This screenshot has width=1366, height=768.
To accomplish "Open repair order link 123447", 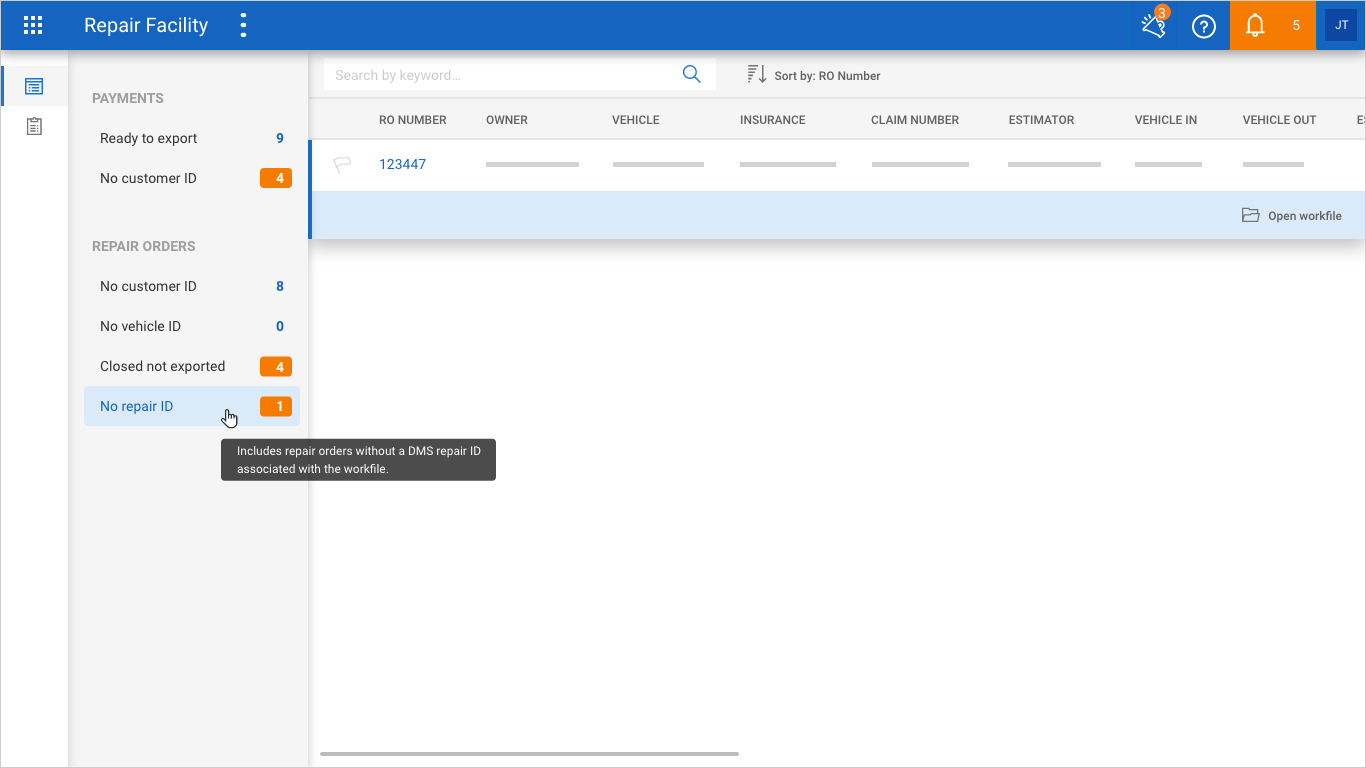I will pyautogui.click(x=402, y=164).
